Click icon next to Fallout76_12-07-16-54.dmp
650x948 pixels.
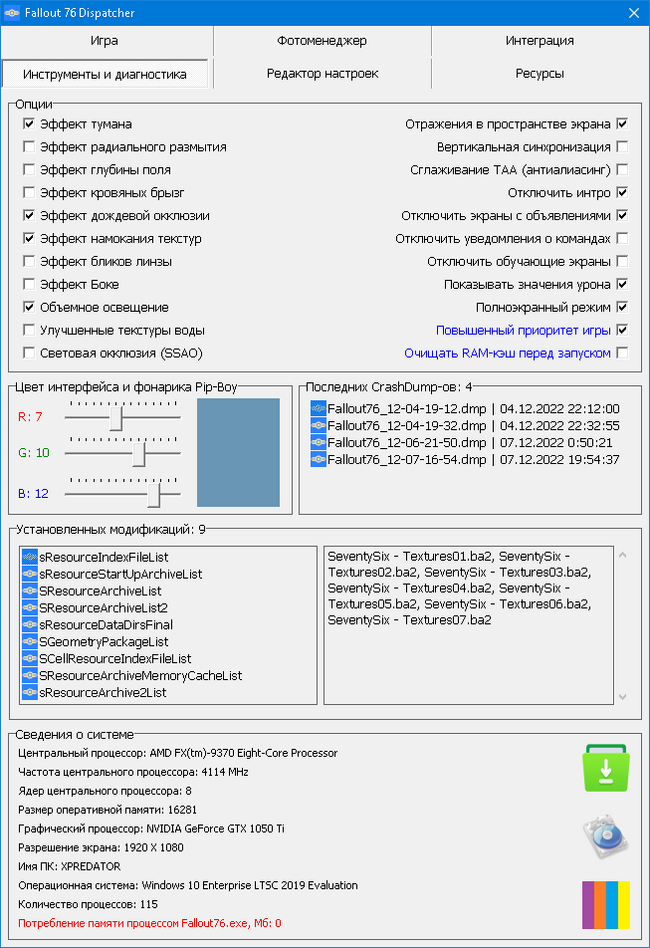click(x=318, y=459)
